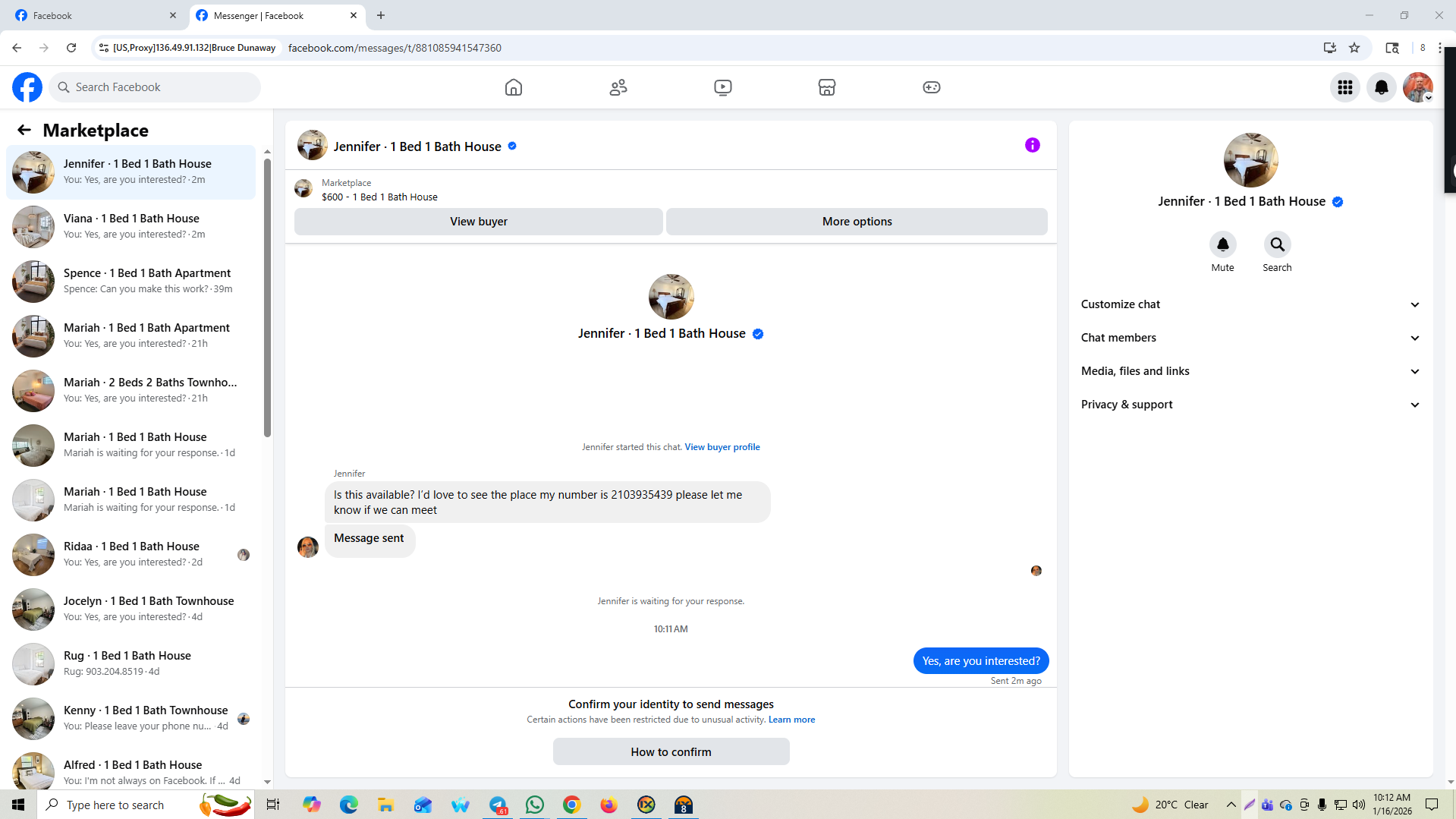The height and width of the screenshot is (819, 1456).
Task: Go back from Marketplace chats list
Action: click(24, 130)
